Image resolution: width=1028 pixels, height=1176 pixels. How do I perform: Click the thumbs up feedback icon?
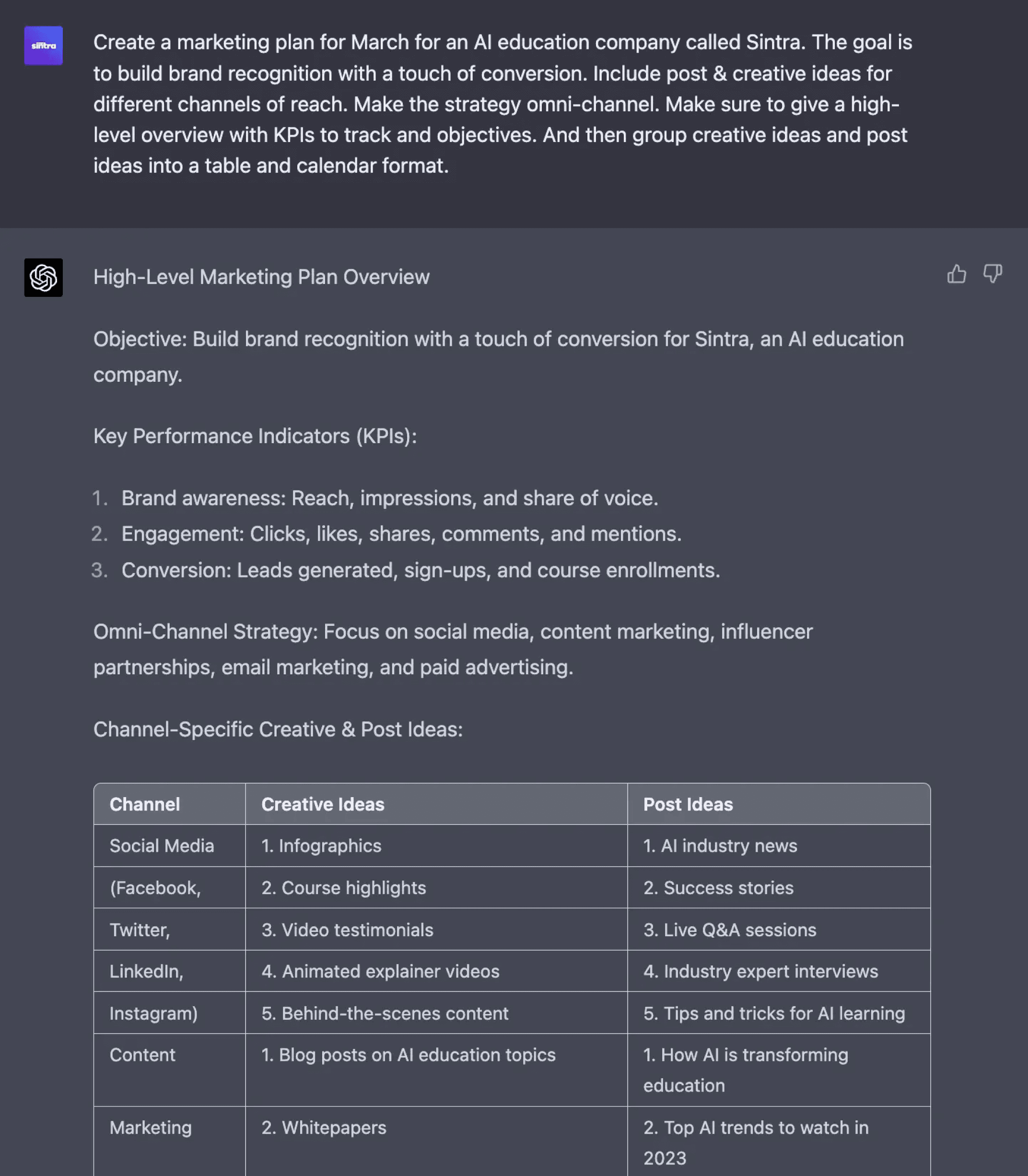coord(956,274)
